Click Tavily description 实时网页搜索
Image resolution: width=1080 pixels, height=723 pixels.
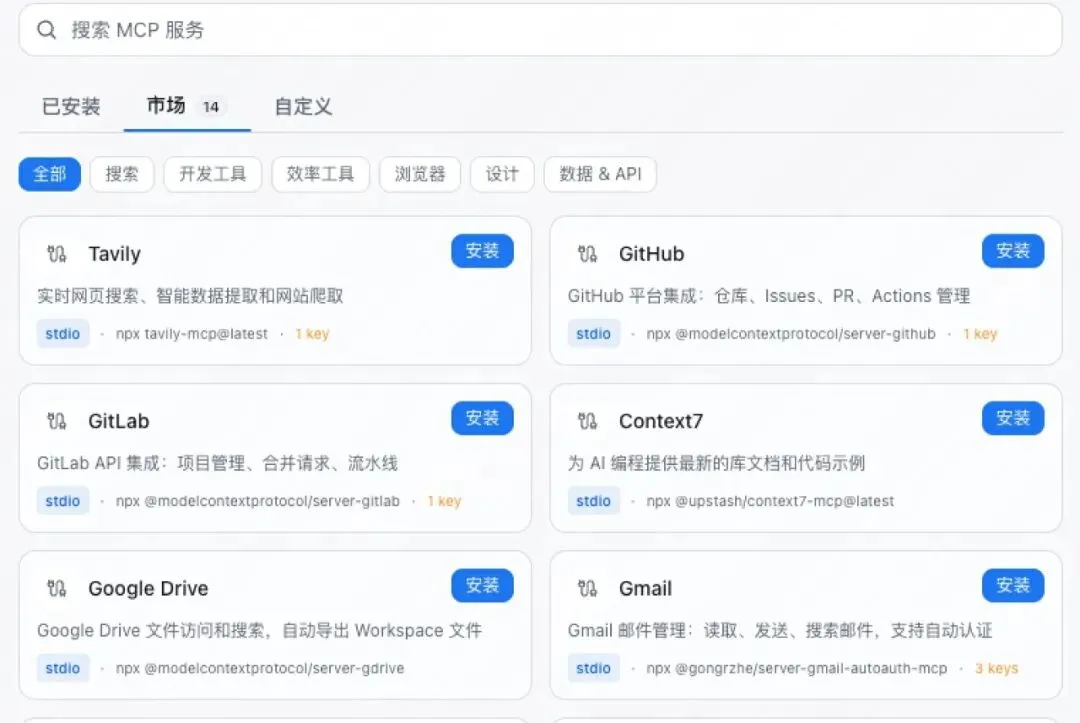click(x=190, y=296)
